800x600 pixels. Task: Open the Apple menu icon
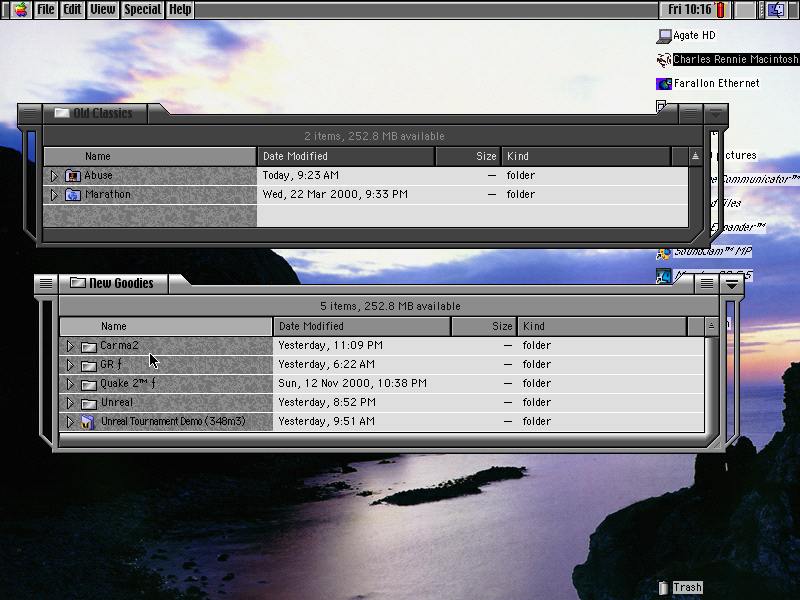[x=19, y=9]
